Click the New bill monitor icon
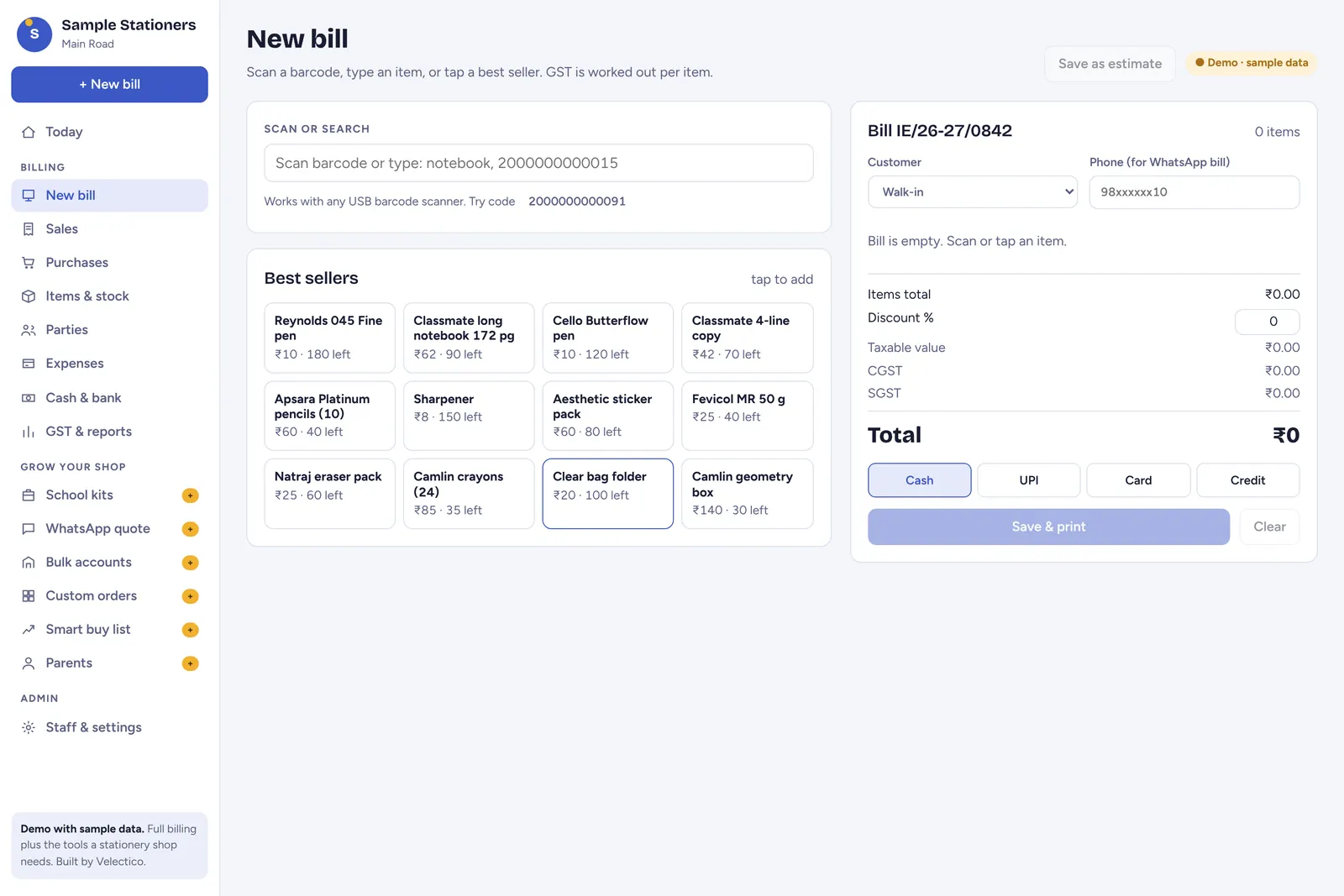The height and width of the screenshot is (896, 1344). click(29, 196)
